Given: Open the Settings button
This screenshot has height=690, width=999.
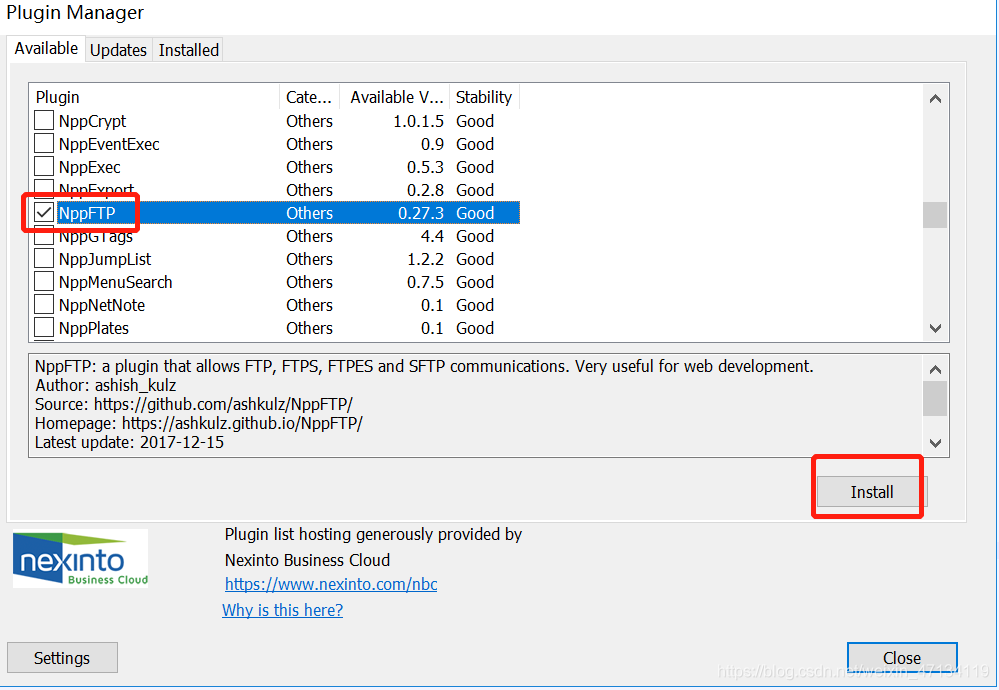Looking at the screenshot, I should click(x=62, y=658).
